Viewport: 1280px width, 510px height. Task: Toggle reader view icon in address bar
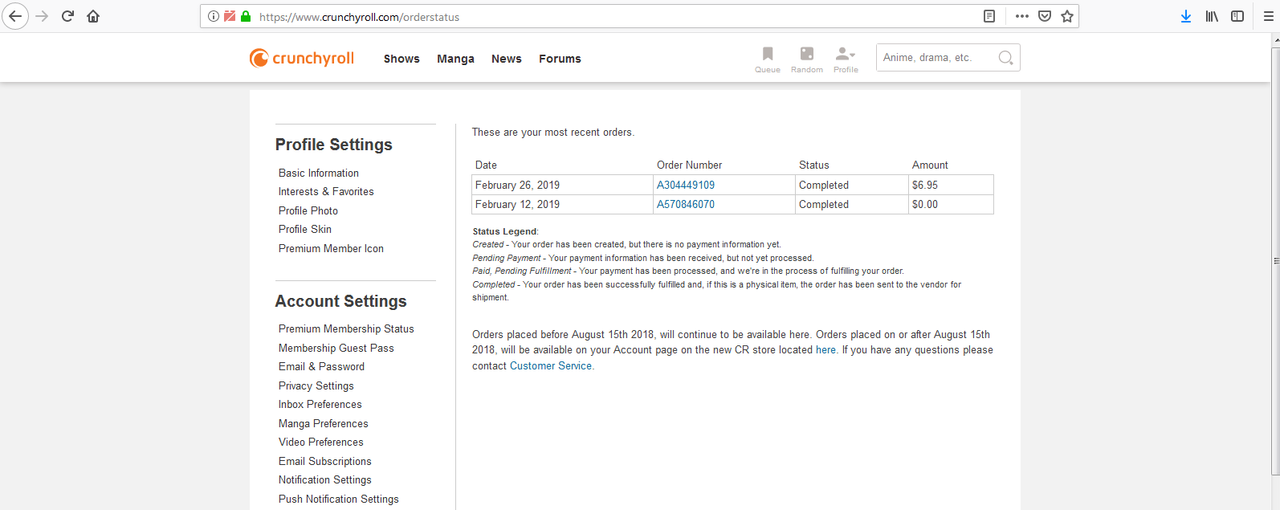(x=989, y=16)
